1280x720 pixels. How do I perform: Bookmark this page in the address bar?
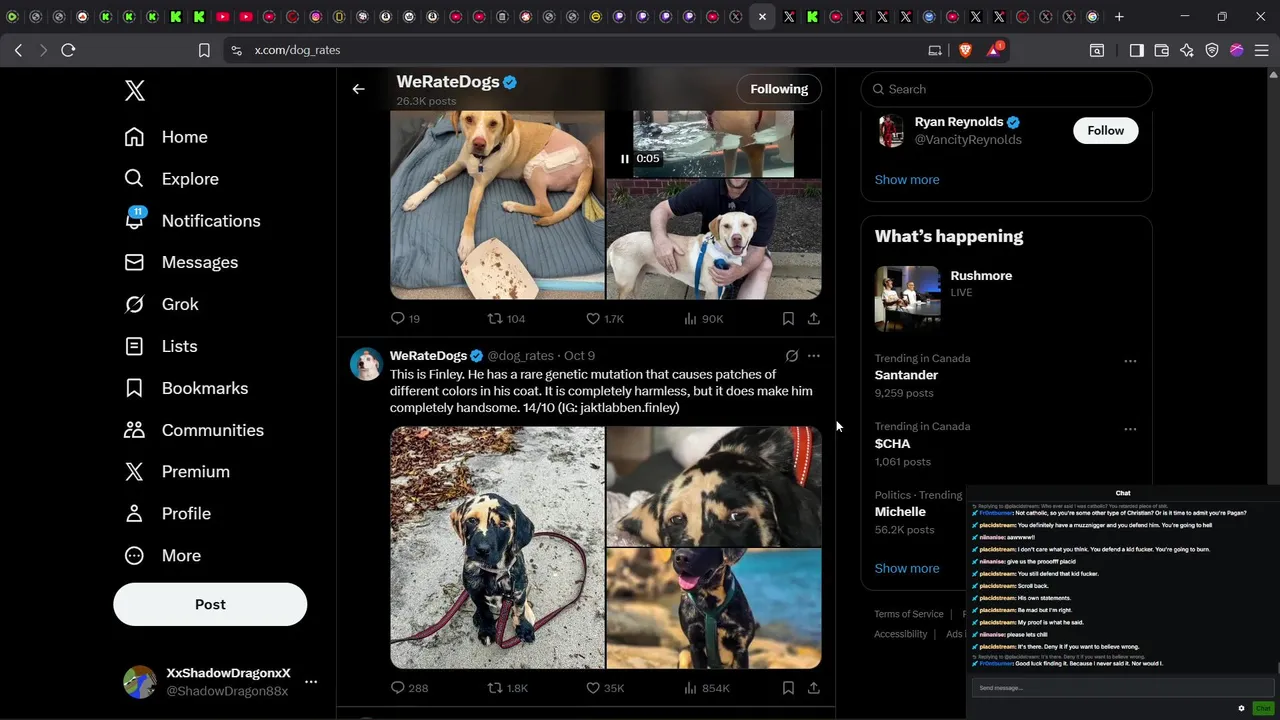[x=204, y=50]
